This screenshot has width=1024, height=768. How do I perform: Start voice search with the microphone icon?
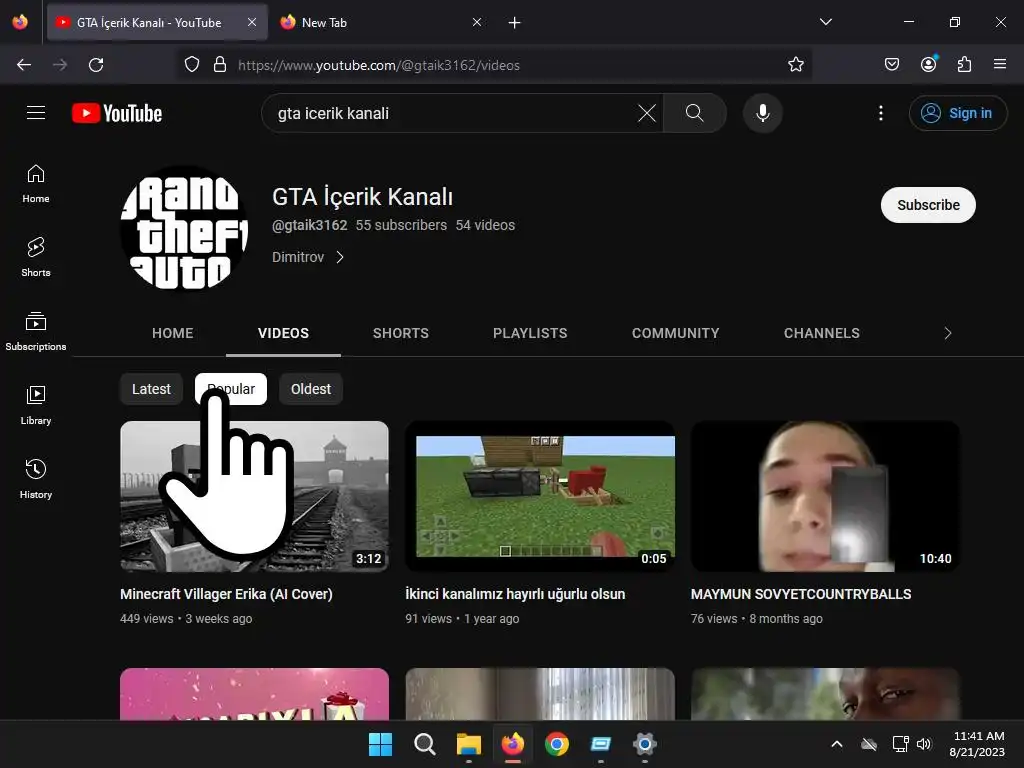click(x=762, y=113)
